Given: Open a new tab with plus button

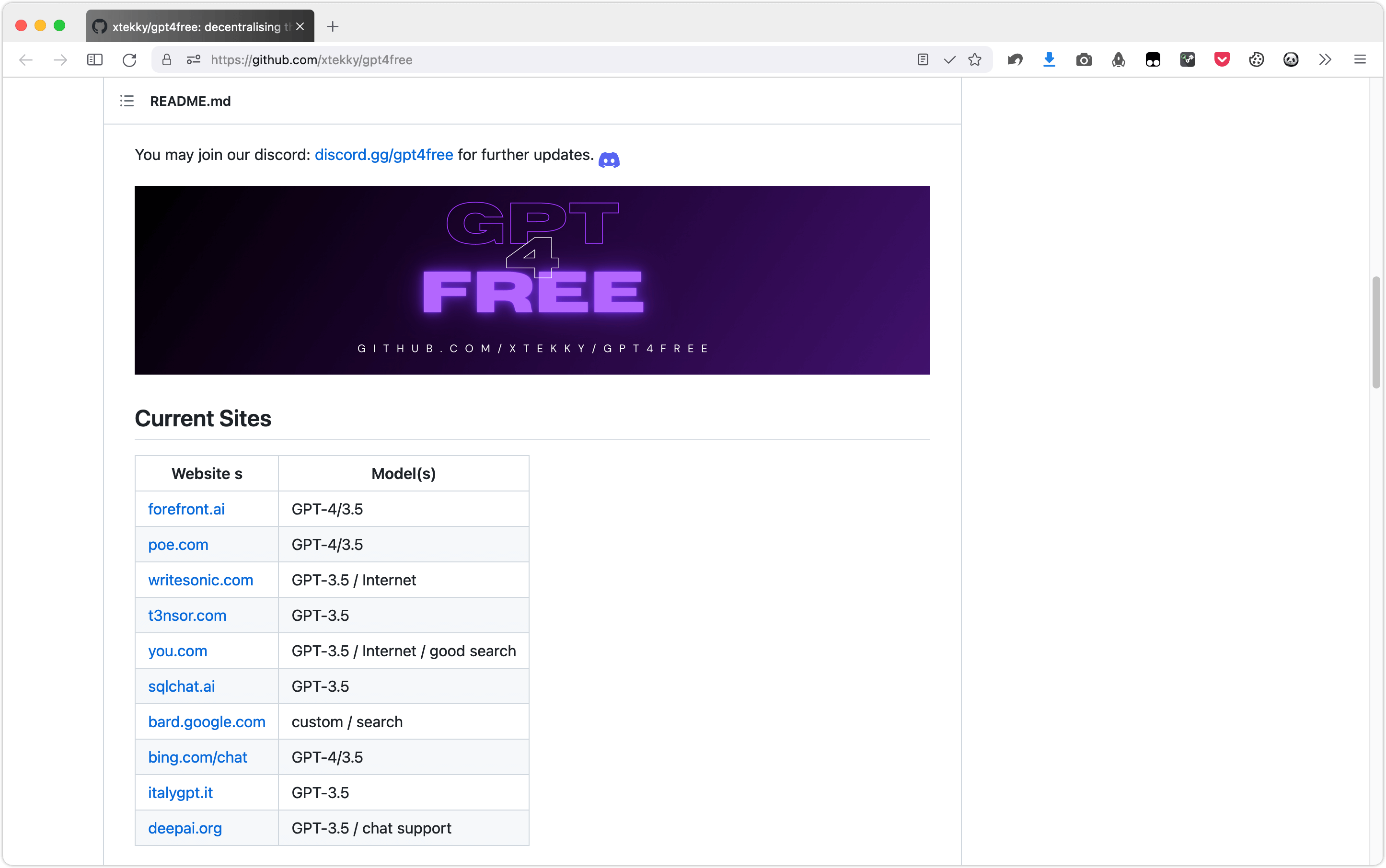Looking at the screenshot, I should pyautogui.click(x=333, y=26).
